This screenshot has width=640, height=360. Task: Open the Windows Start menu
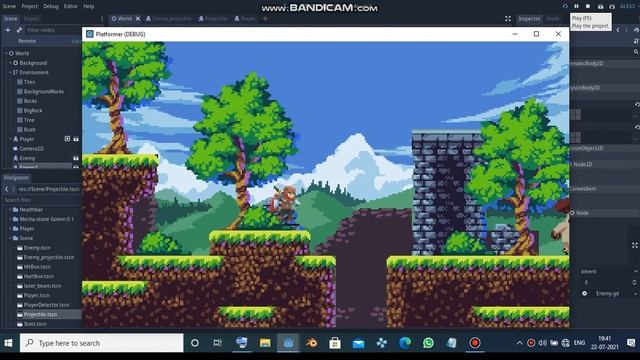point(8,343)
